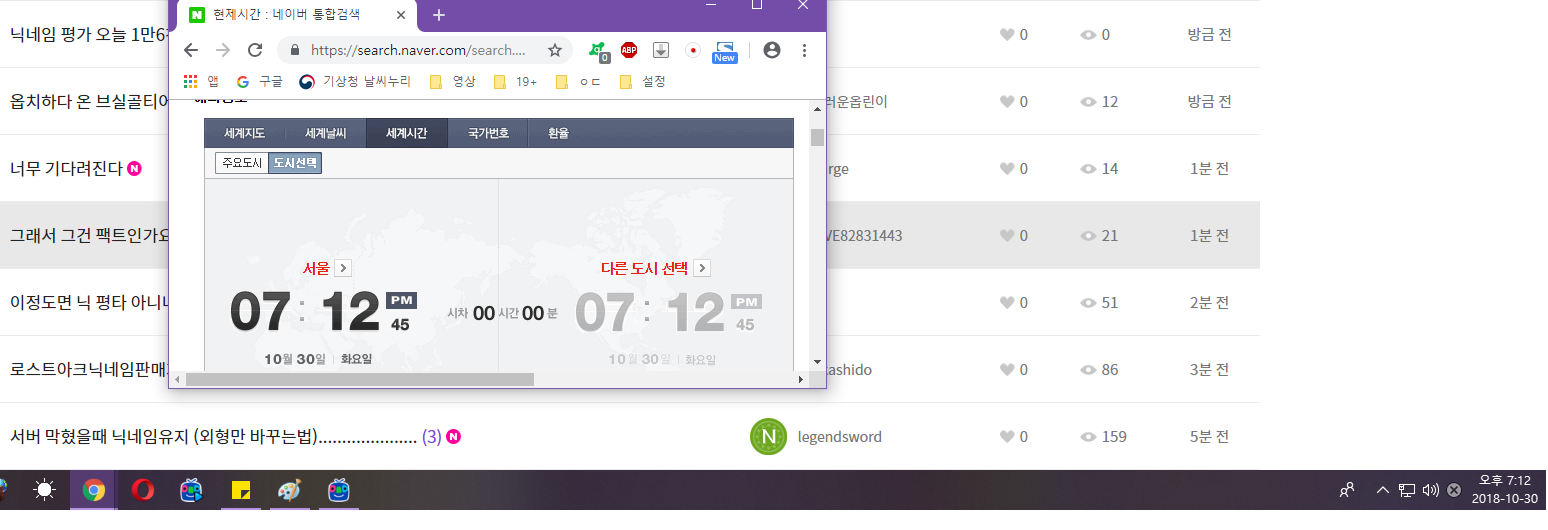This screenshot has height=530, width=1548.
Task: Select the 도시선택 view toggle
Action: coord(296,163)
